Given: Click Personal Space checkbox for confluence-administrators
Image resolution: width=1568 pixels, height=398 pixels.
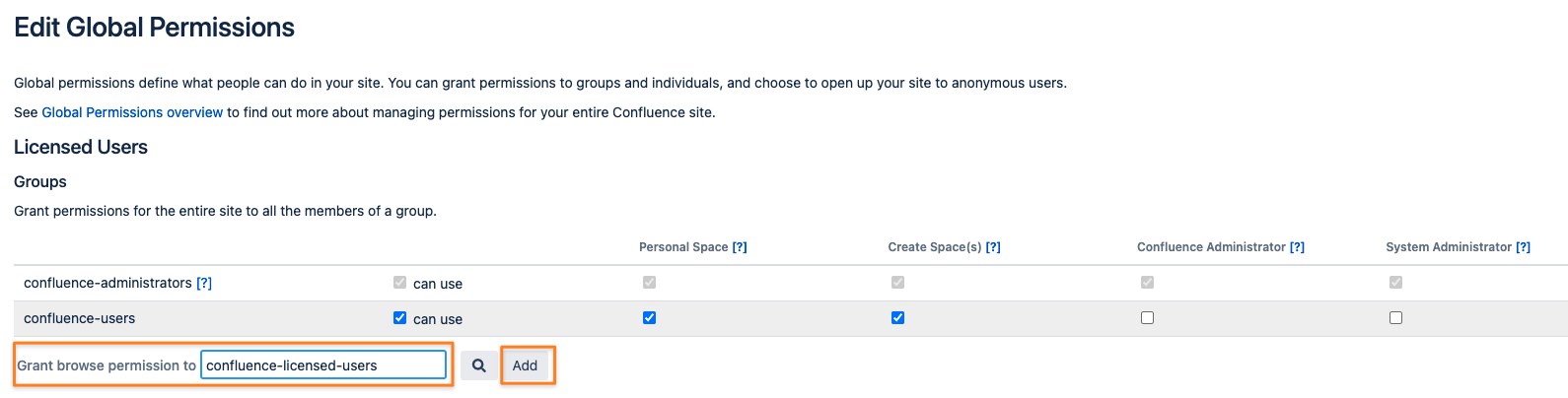Looking at the screenshot, I should (649, 282).
